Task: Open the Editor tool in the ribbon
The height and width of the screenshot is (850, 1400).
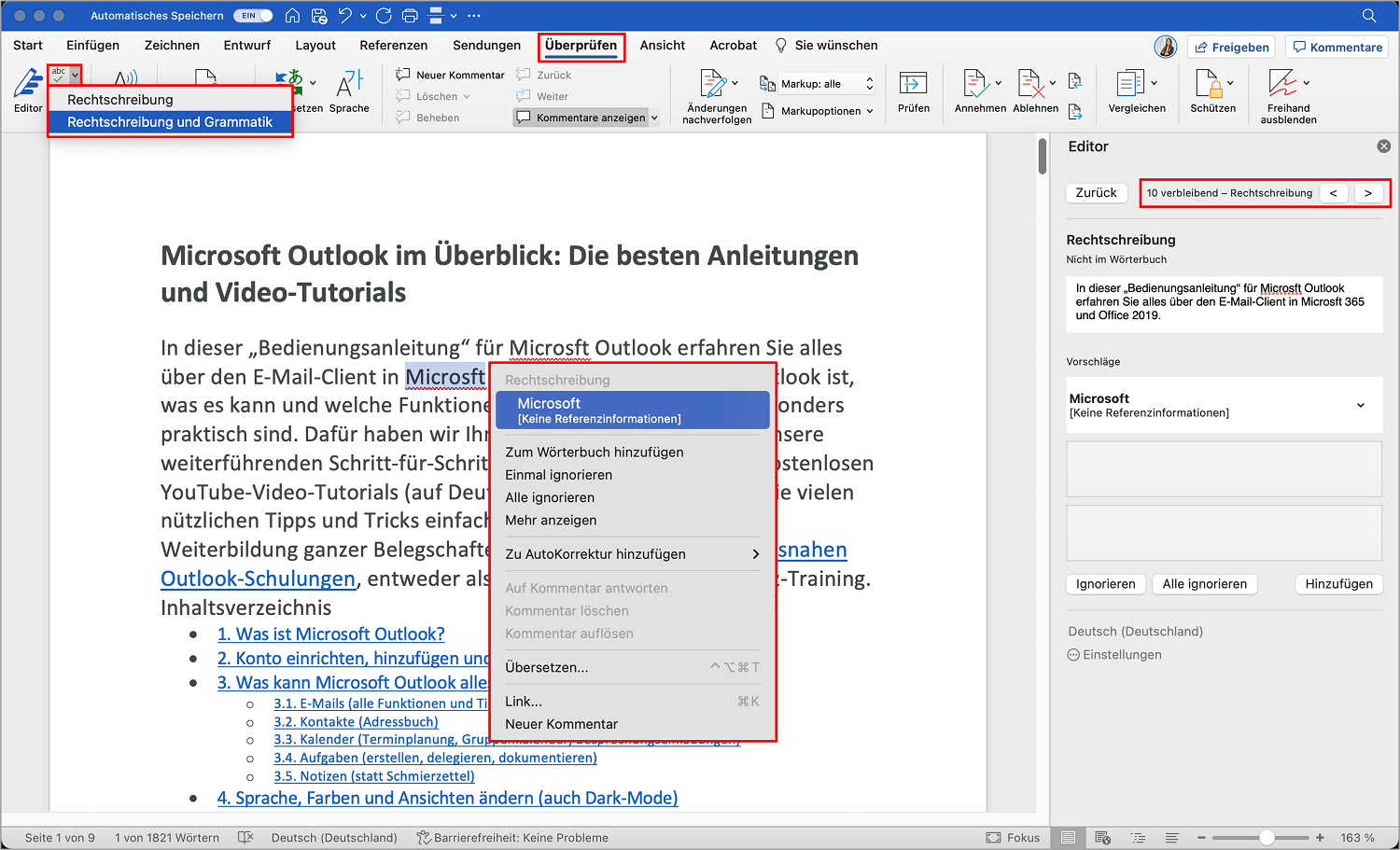Action: click(28, 91)
